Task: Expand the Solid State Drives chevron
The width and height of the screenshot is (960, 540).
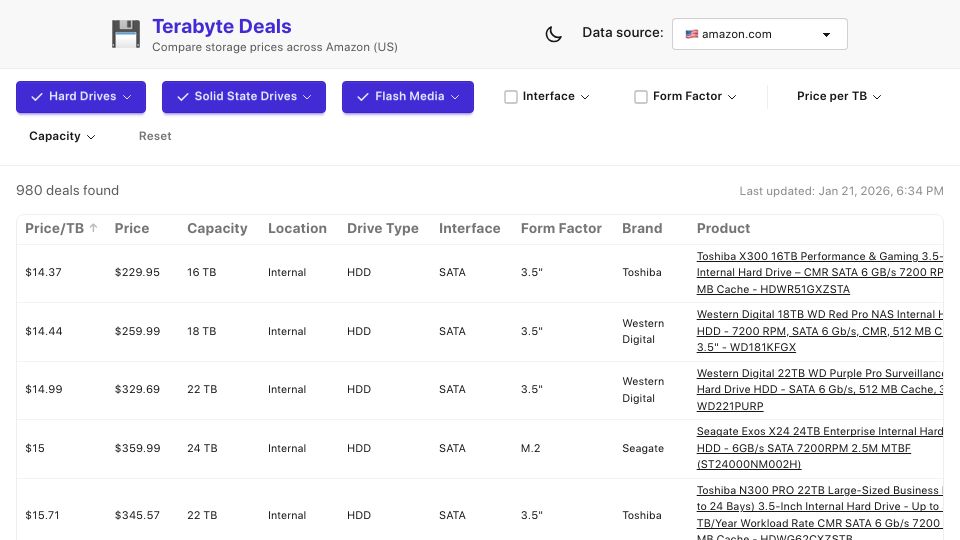Action: click(307, 97)
